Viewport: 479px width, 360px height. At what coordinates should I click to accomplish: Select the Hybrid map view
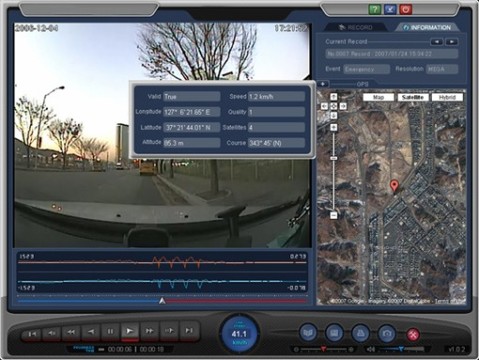(x=447, y=97)
